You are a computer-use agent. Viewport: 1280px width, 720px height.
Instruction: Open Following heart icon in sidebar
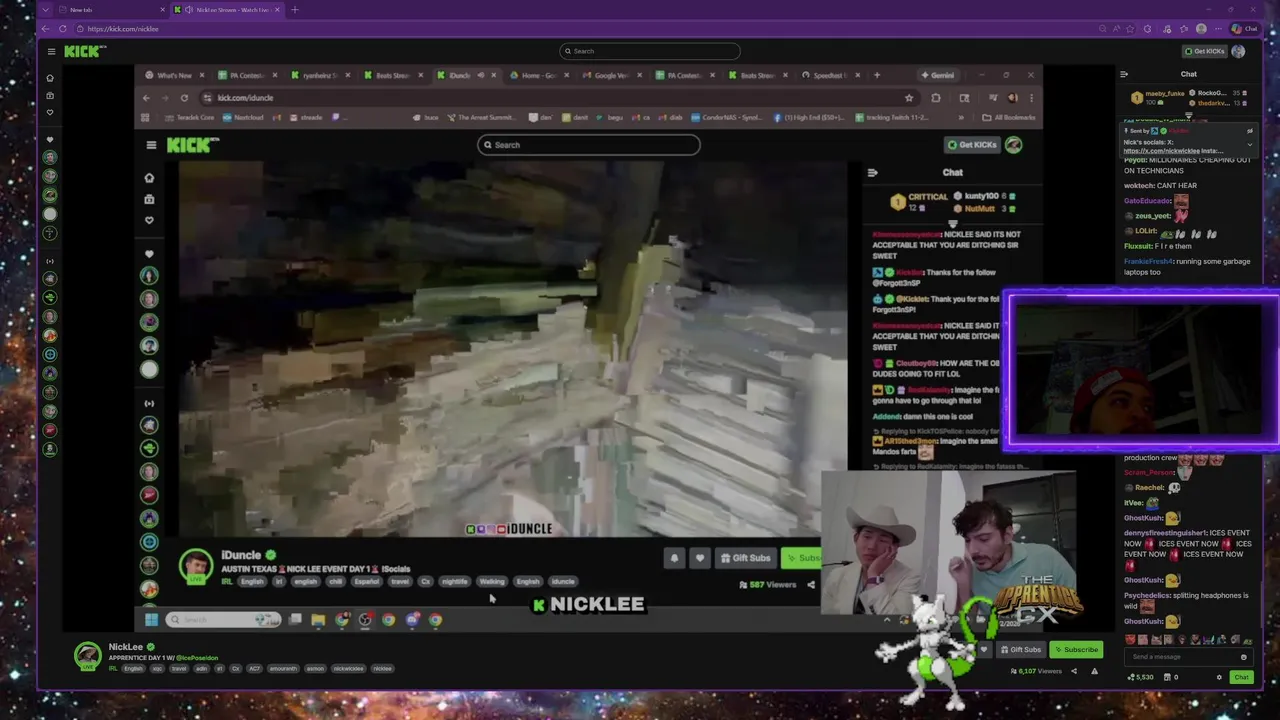[50, 112]
